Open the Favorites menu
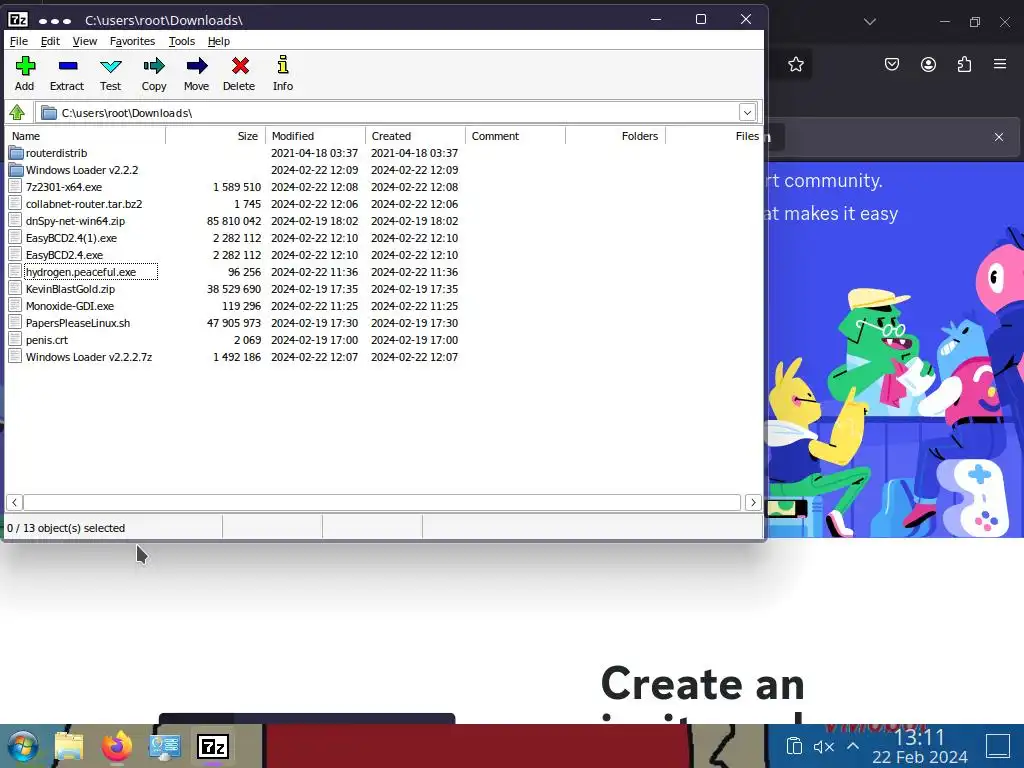The width and height of the screenshot is (1024, 768). pos(133,41)
